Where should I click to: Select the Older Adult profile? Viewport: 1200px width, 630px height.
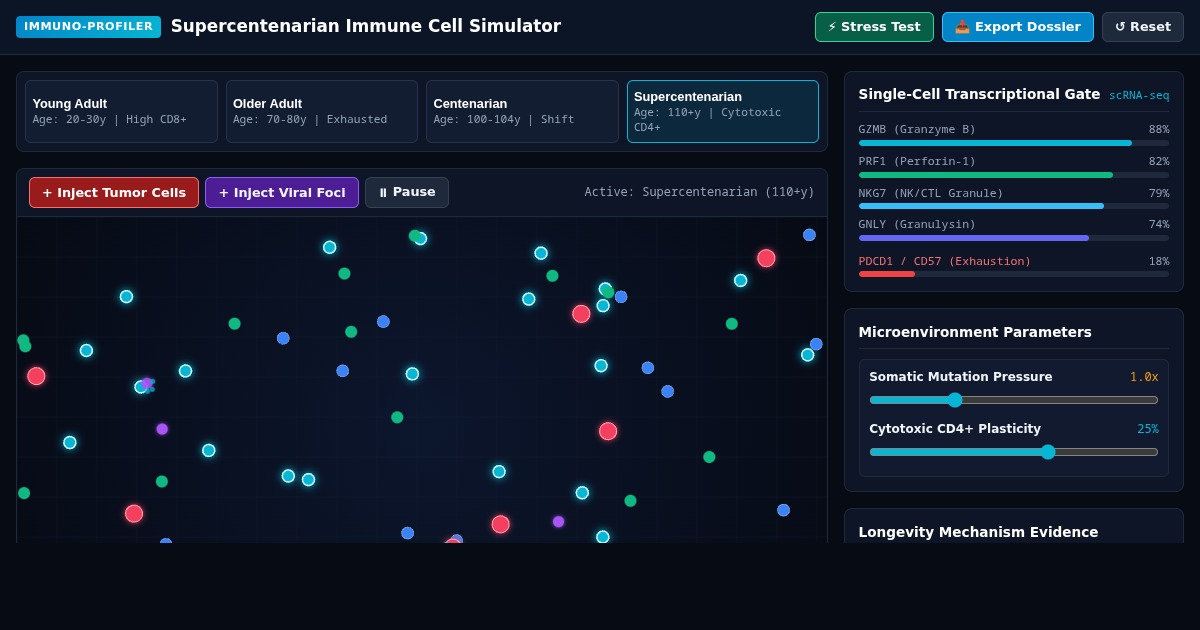coord(322,111)
